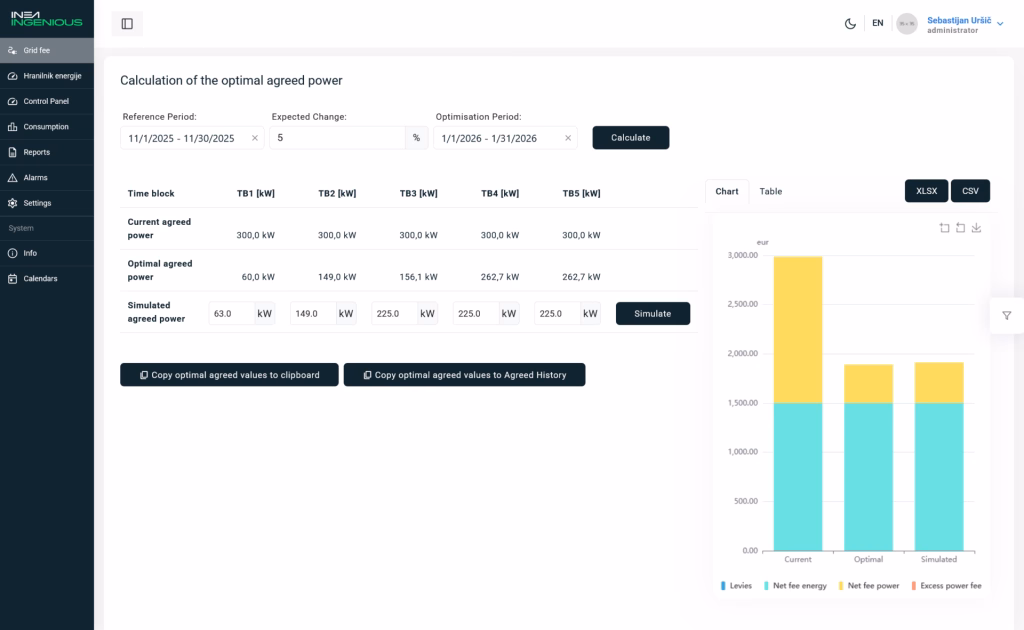Open the Info page
This screenshot has width=1024, height=630.
(x=47, y=253)
